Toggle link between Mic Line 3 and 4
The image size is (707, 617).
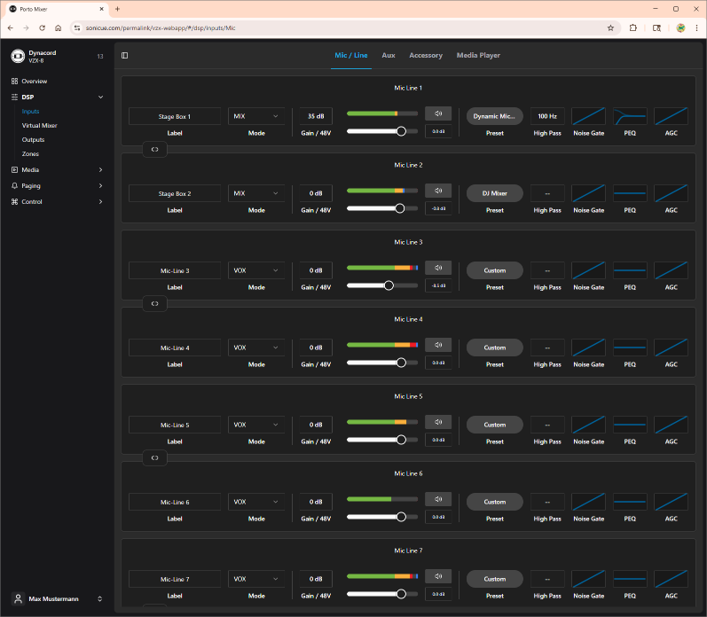[154, 303]
